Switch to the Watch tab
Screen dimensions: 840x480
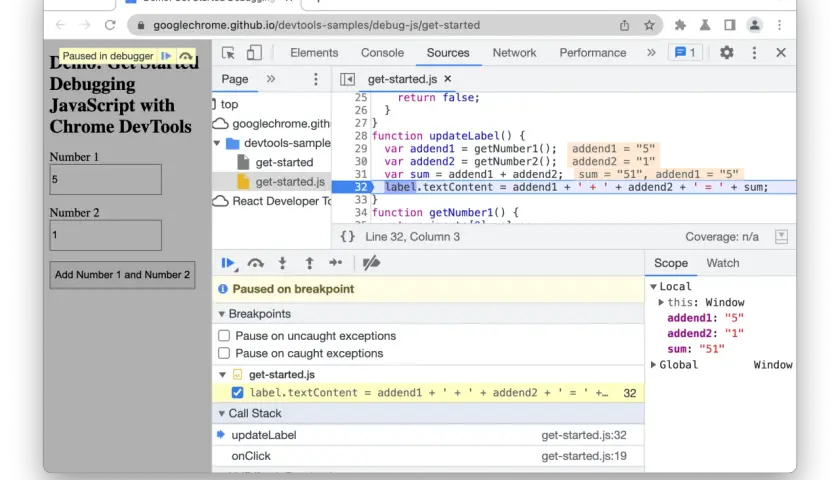point(723,263)
